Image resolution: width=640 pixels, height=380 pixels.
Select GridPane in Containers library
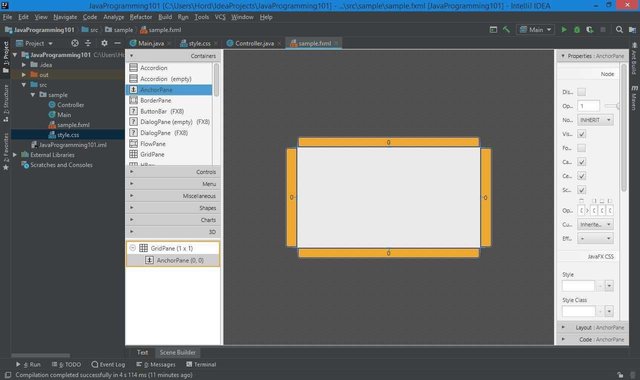coord(170,154)
